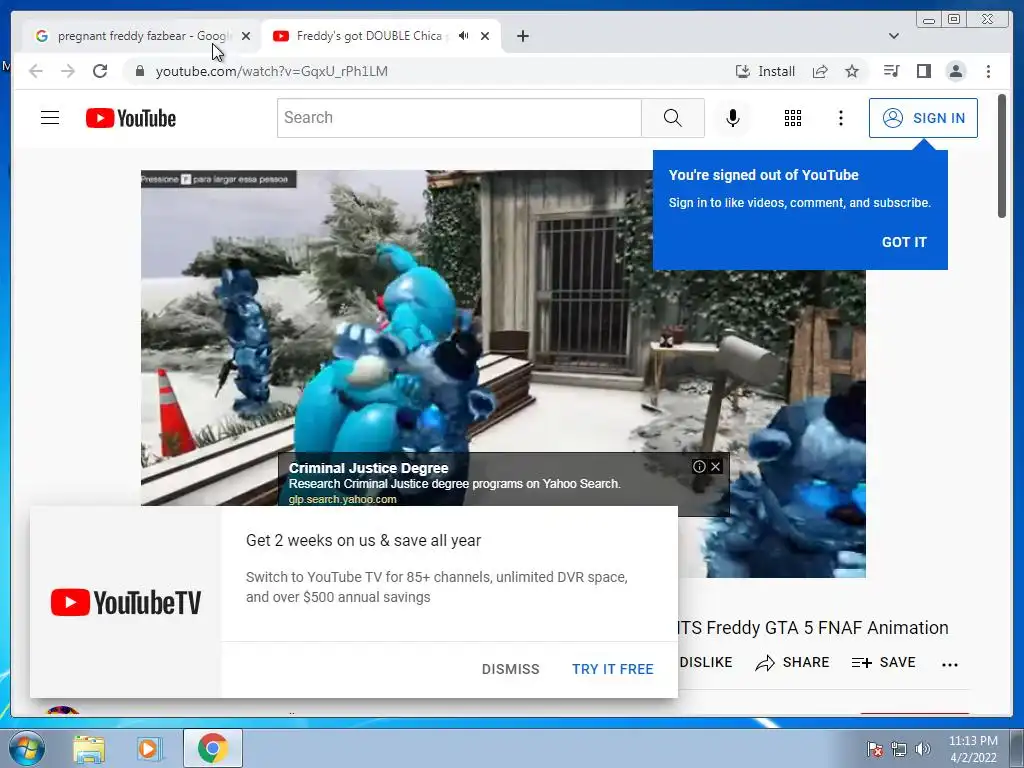Open the network status tray icon
Screen dimensions: 1024x768
pyautogui.click(x=899, y=749)
